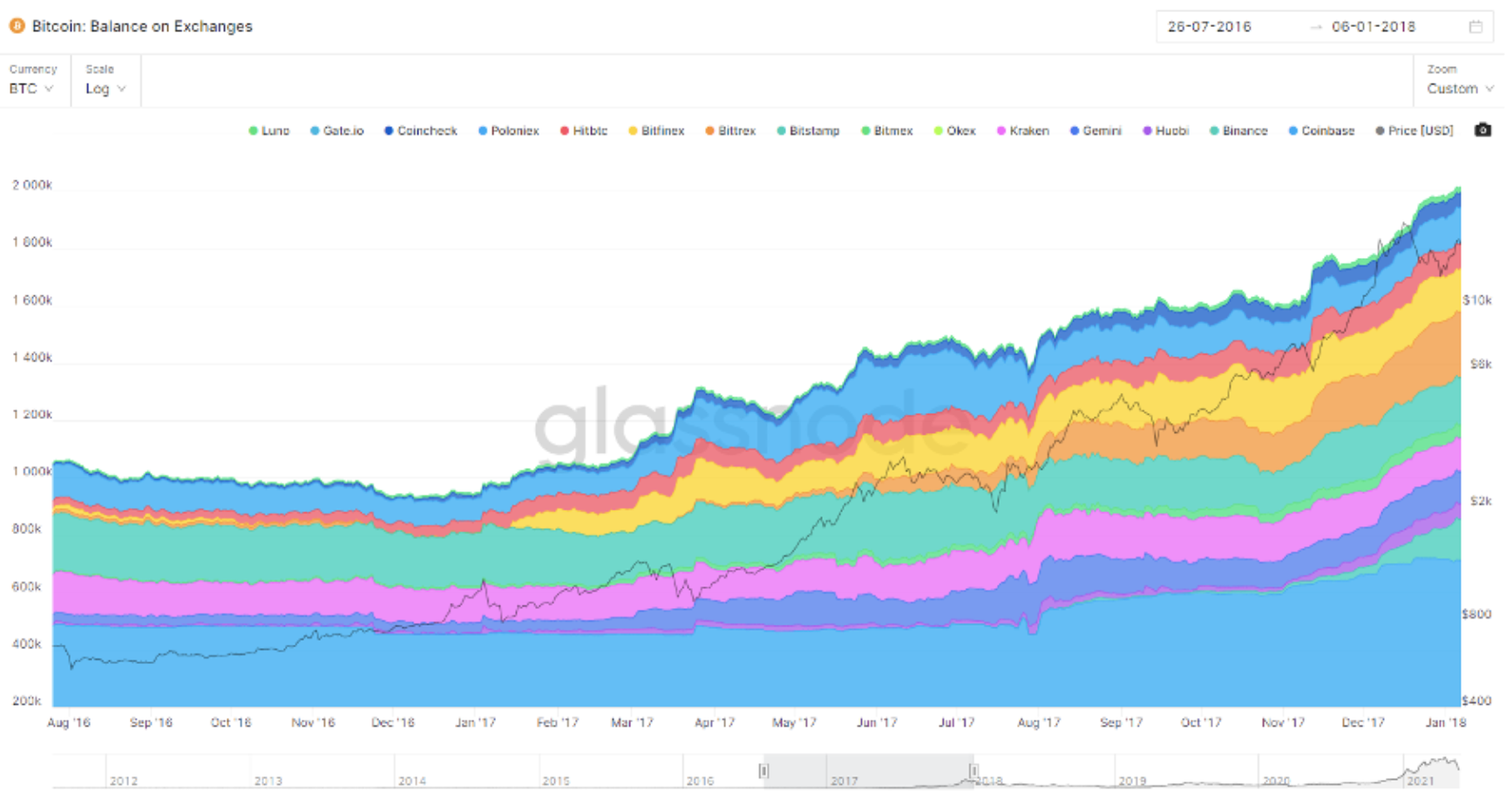Toggle the Hitbtc legend entry
The height and width of the screenshot is (812, 1506).
(x=584, y=131)
